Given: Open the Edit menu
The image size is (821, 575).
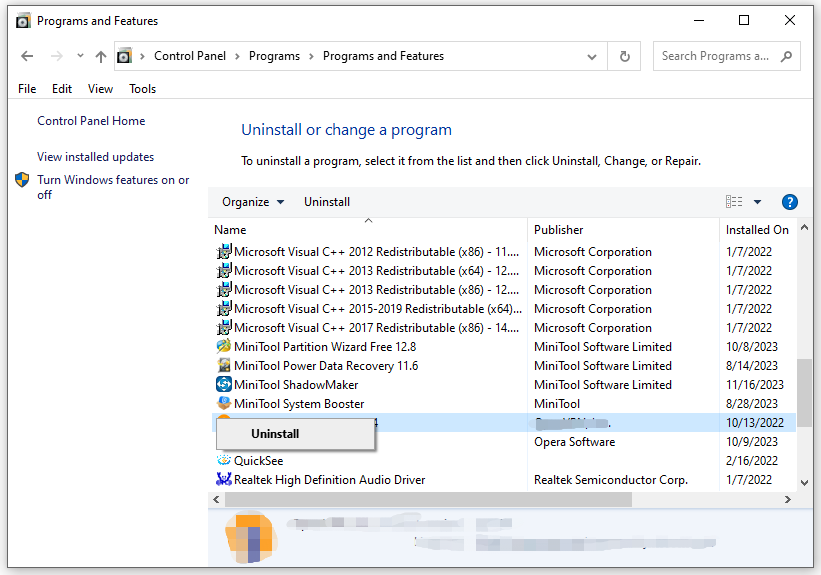Looking at the screenshot, I should tap(62, 89).
